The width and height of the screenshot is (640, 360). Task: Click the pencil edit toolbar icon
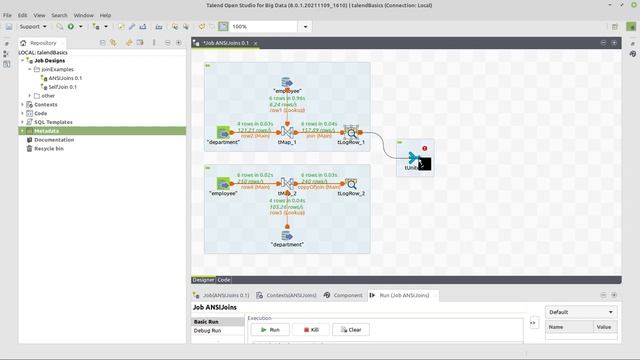(x=132, y=27)
